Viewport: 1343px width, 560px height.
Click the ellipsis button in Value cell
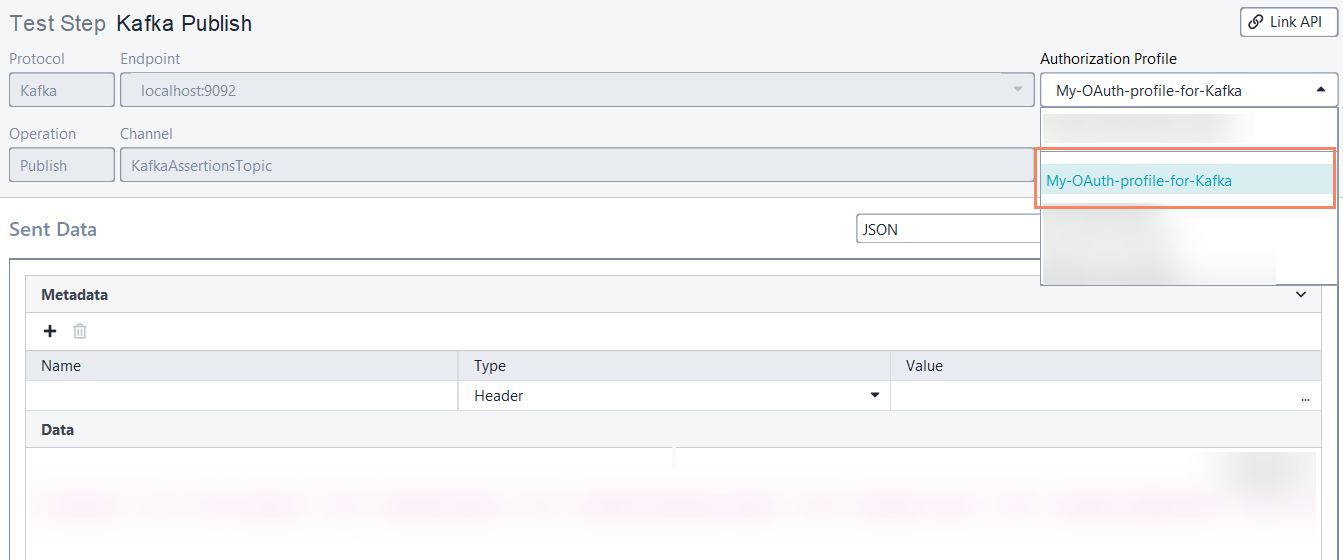(x=1305, y=397)
